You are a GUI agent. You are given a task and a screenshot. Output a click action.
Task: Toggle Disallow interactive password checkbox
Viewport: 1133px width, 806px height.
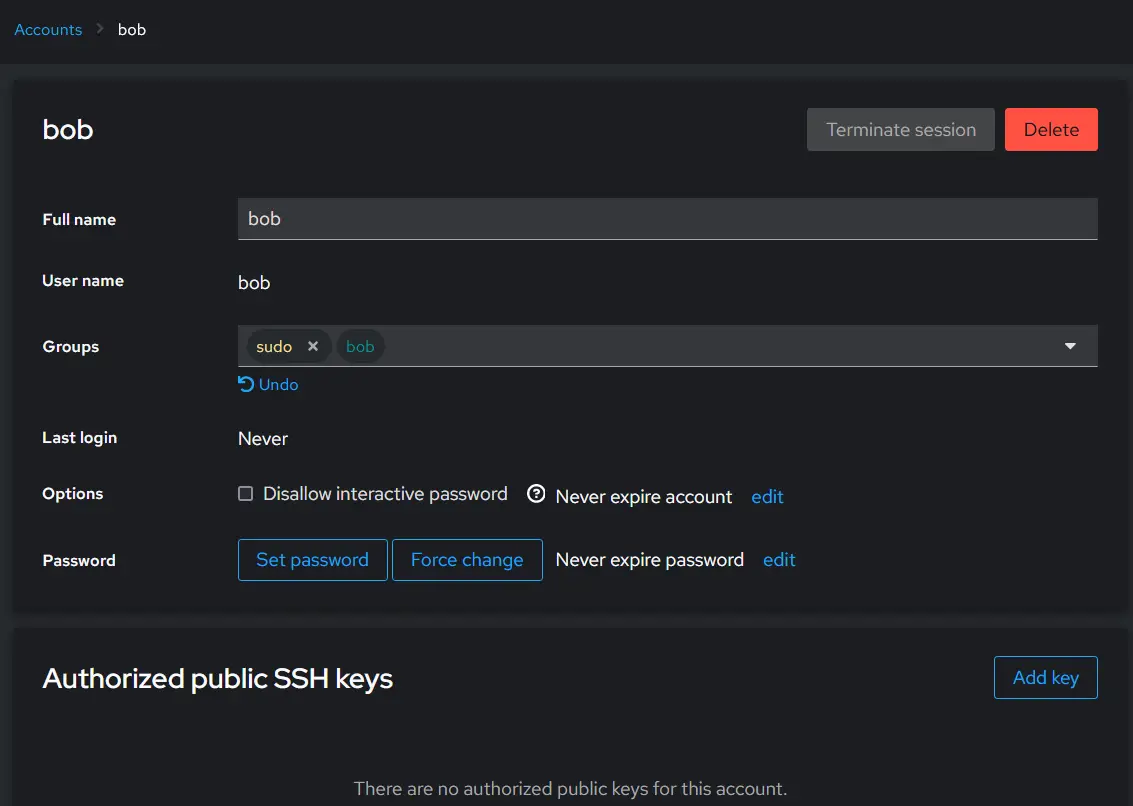(x=246, y=494)
